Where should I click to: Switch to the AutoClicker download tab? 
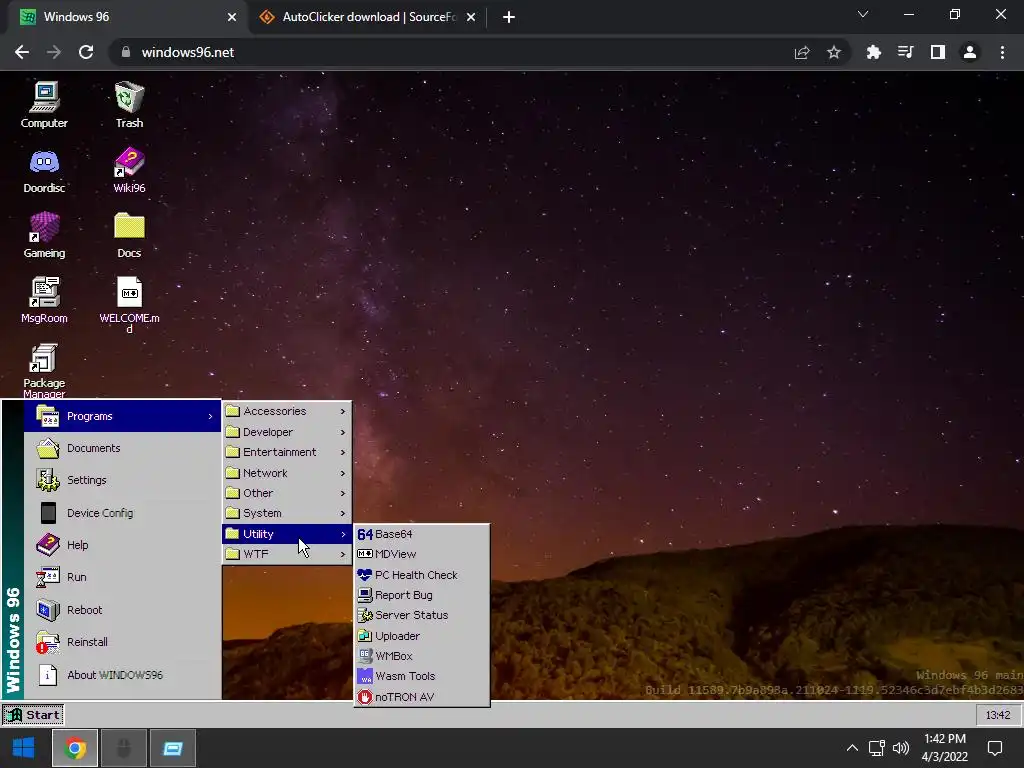pyautogui.click(x=366, y=17)
